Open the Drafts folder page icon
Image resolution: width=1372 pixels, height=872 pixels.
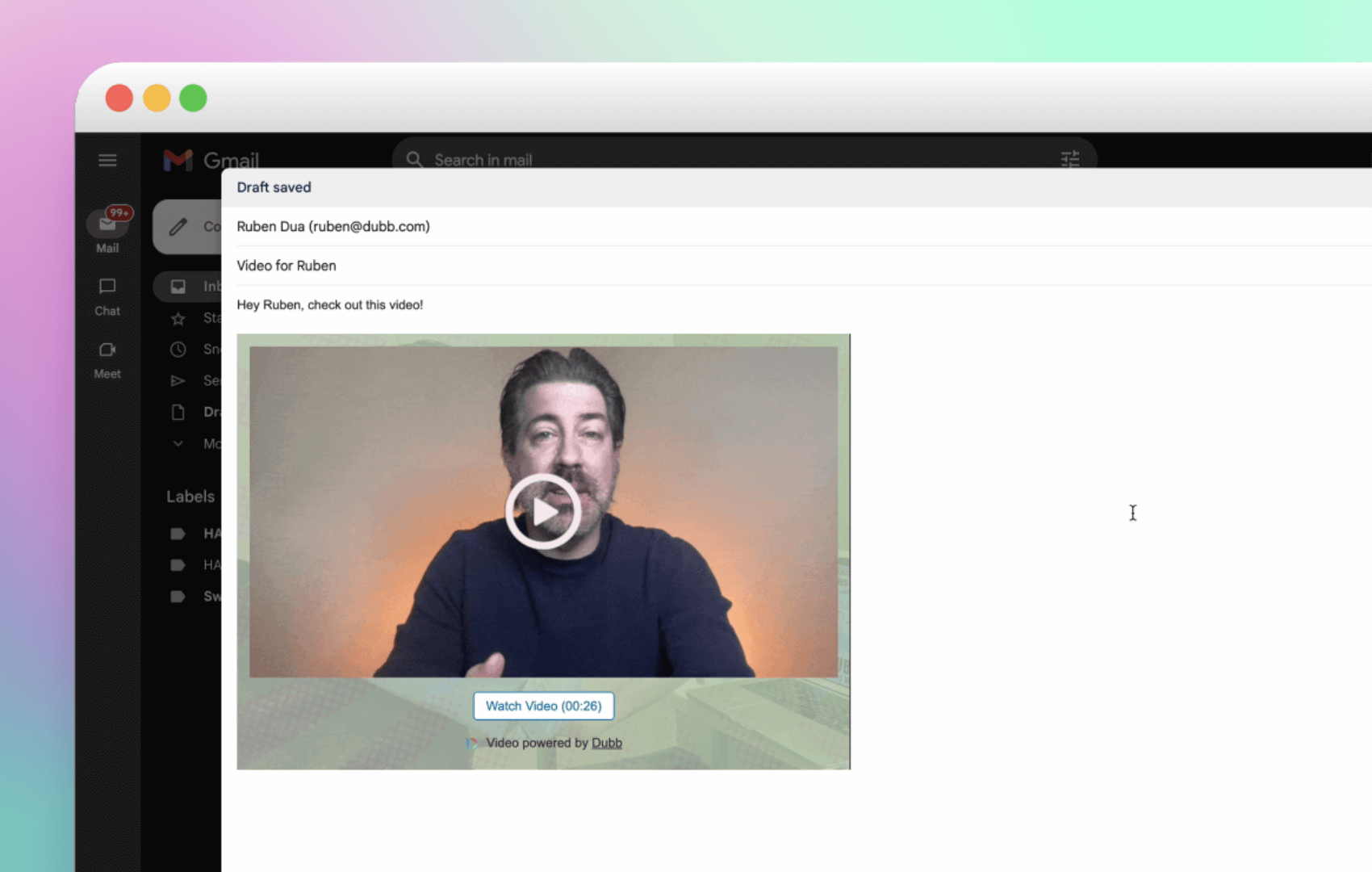point(178,413)
